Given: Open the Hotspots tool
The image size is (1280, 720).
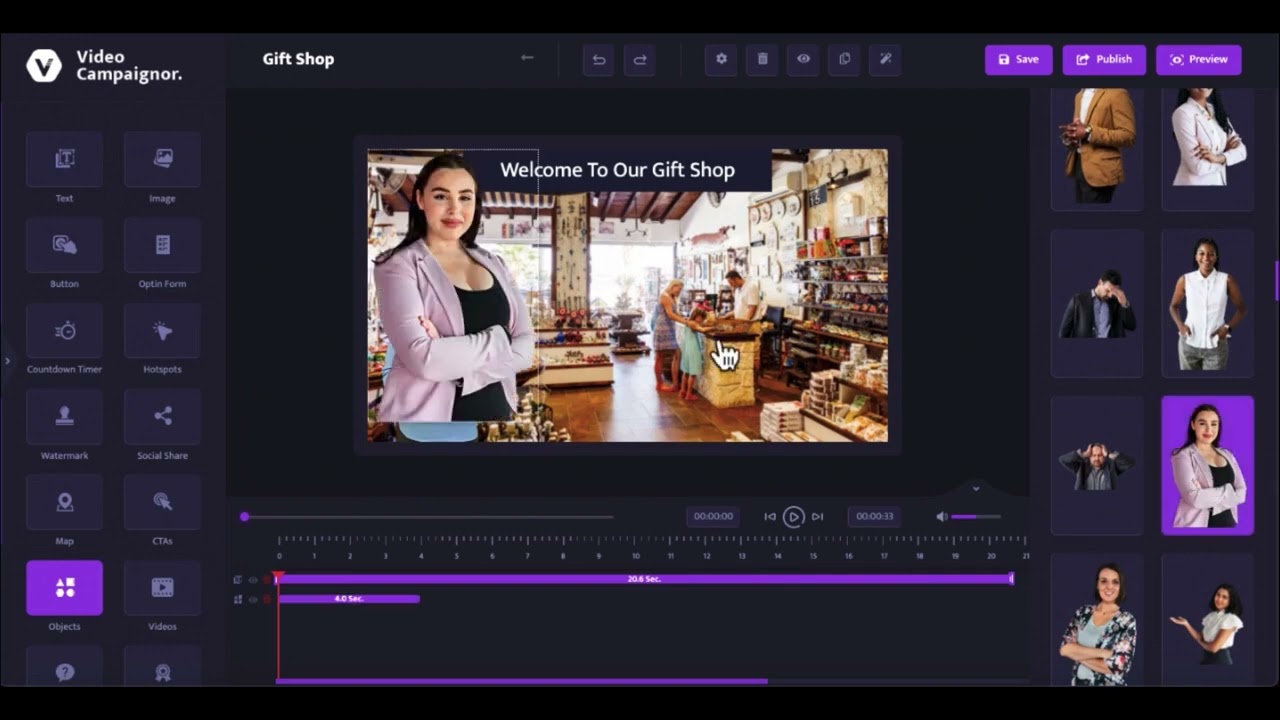Looking at the screenshot, I should tap(162, 331).
